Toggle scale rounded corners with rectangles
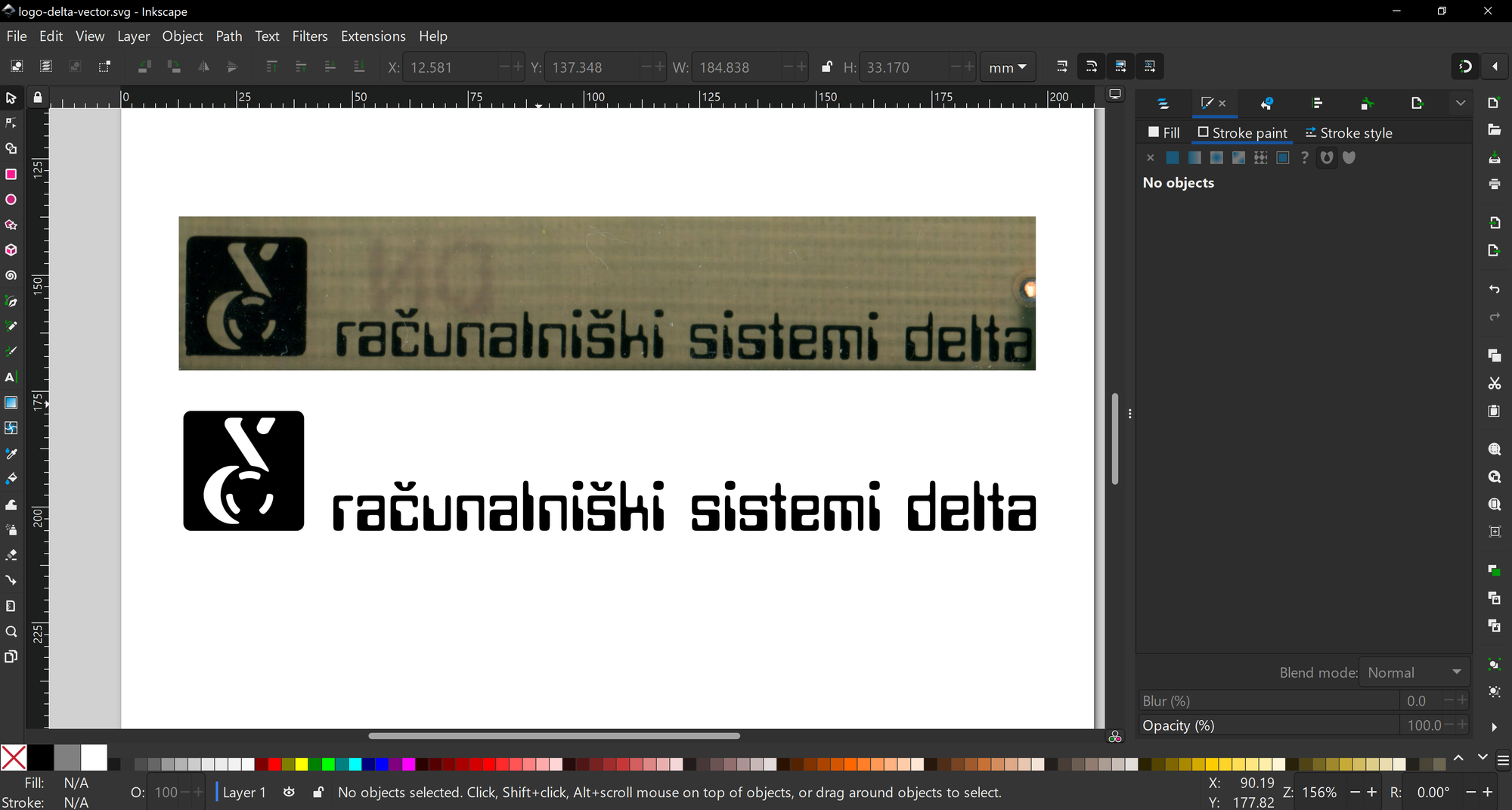The image size is (1512, 810). [1091, 67]
